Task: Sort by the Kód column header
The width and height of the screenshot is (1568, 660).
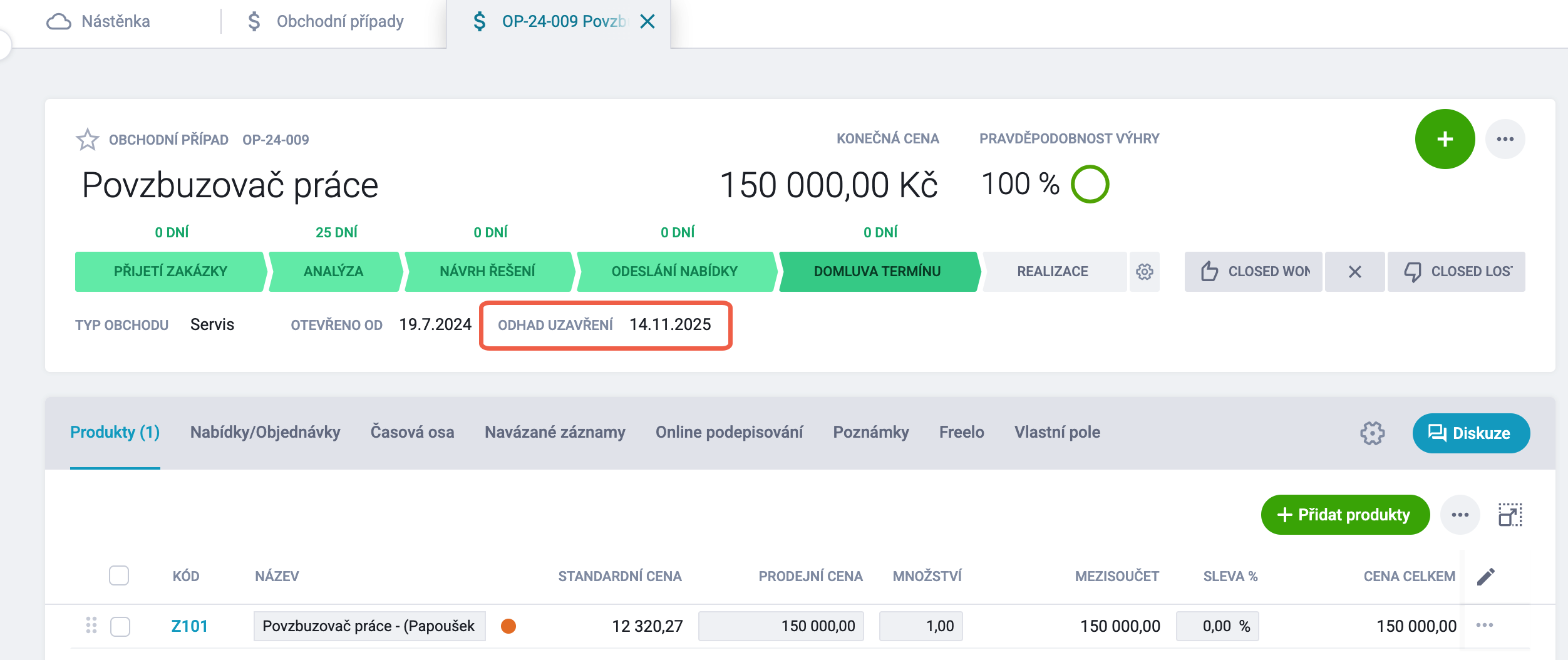Action: pos(186,576)
